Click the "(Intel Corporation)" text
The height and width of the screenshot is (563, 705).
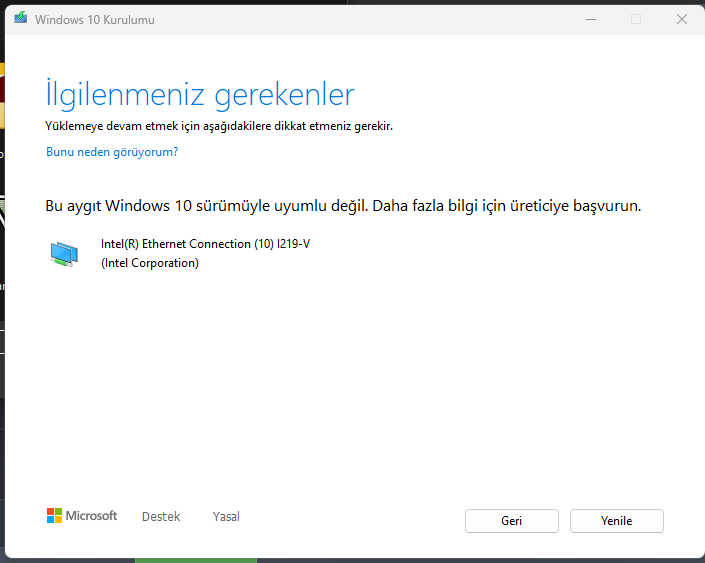(150, 263)
